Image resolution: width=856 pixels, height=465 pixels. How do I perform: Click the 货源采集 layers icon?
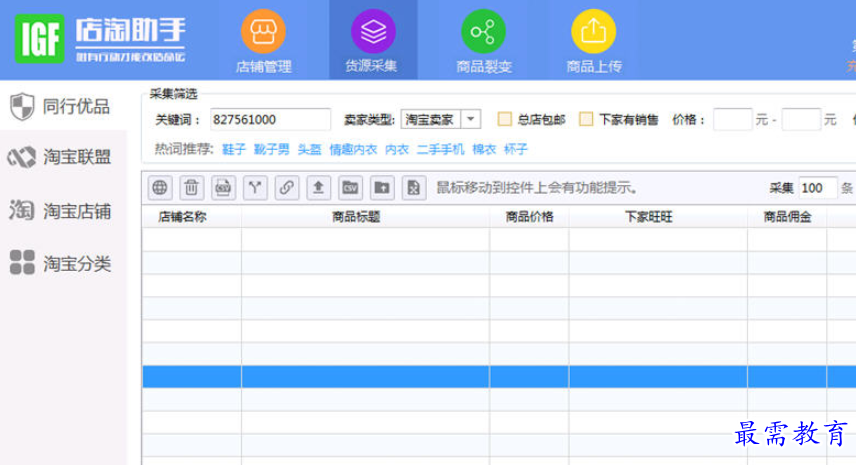(373, 32)
